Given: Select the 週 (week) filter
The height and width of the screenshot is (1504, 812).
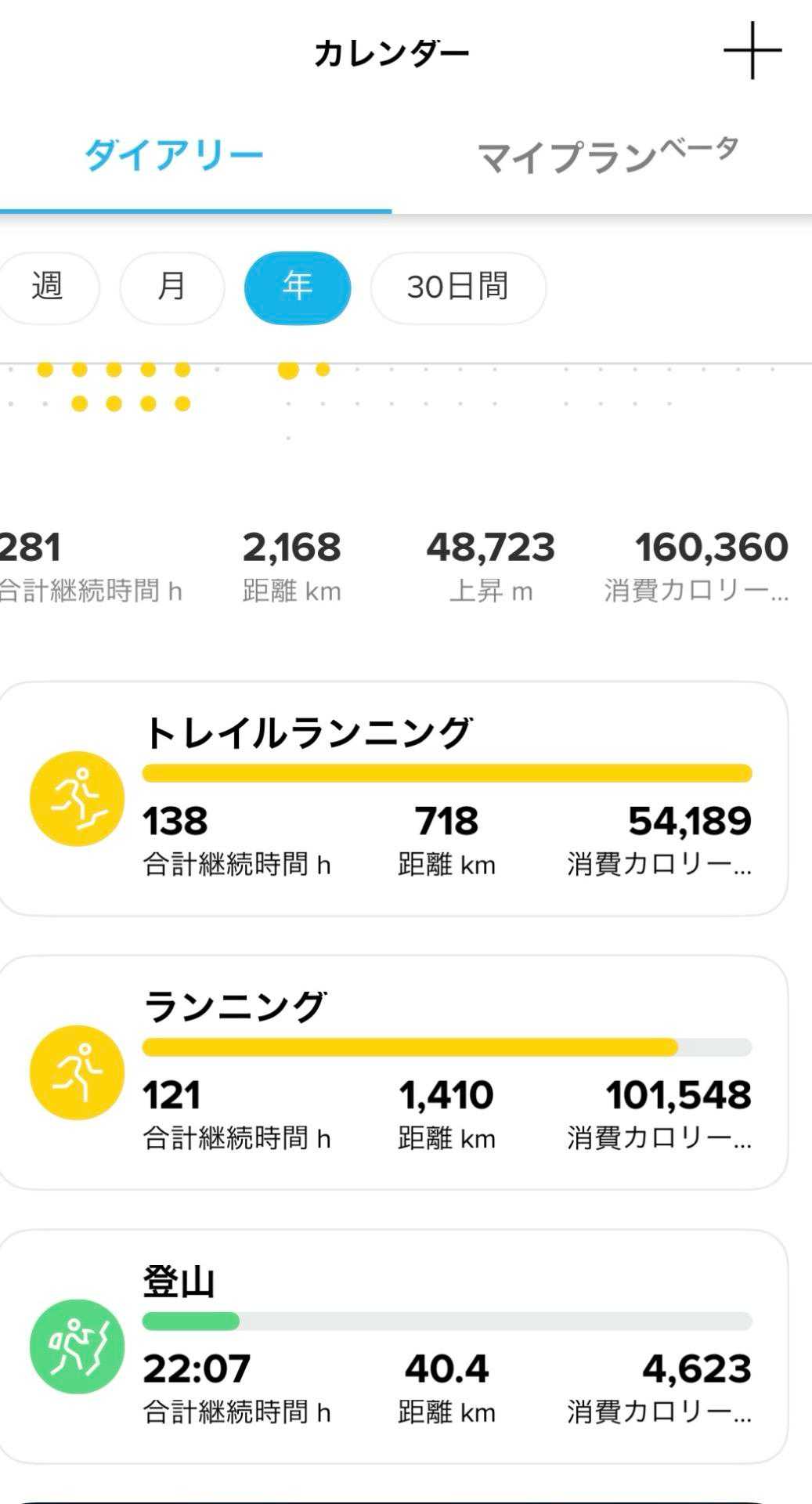Looking at the screenshot, I should [x=47, y=287].
